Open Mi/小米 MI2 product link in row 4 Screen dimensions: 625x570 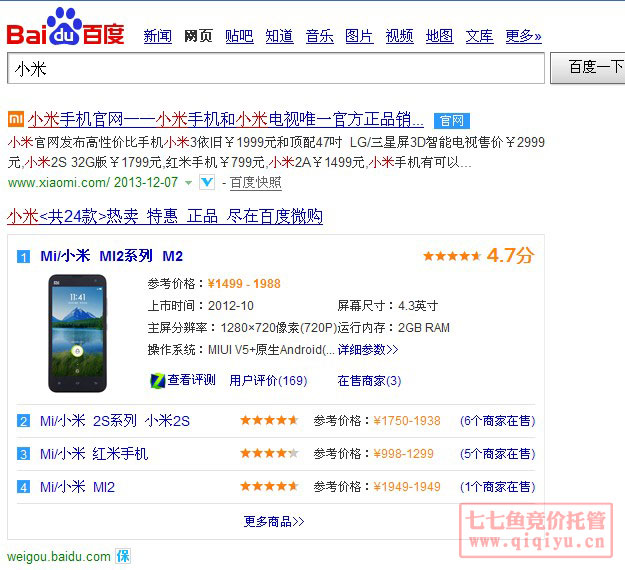pyautogui.click(x=77, y=487)
